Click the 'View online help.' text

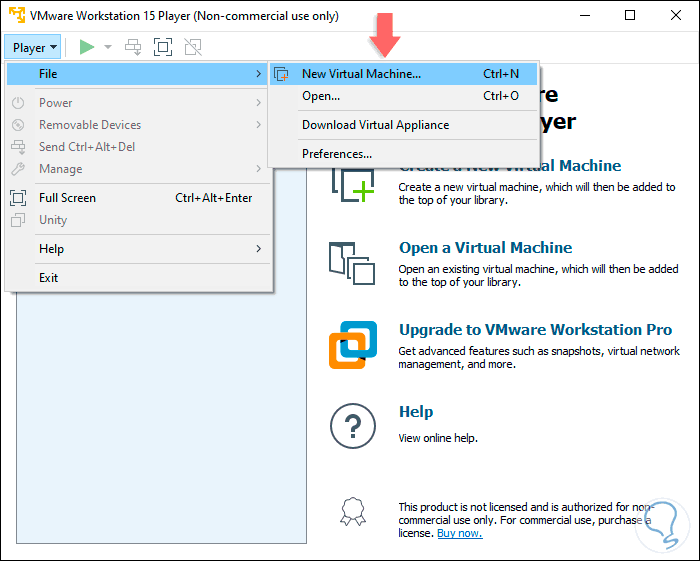coord(438,438)
